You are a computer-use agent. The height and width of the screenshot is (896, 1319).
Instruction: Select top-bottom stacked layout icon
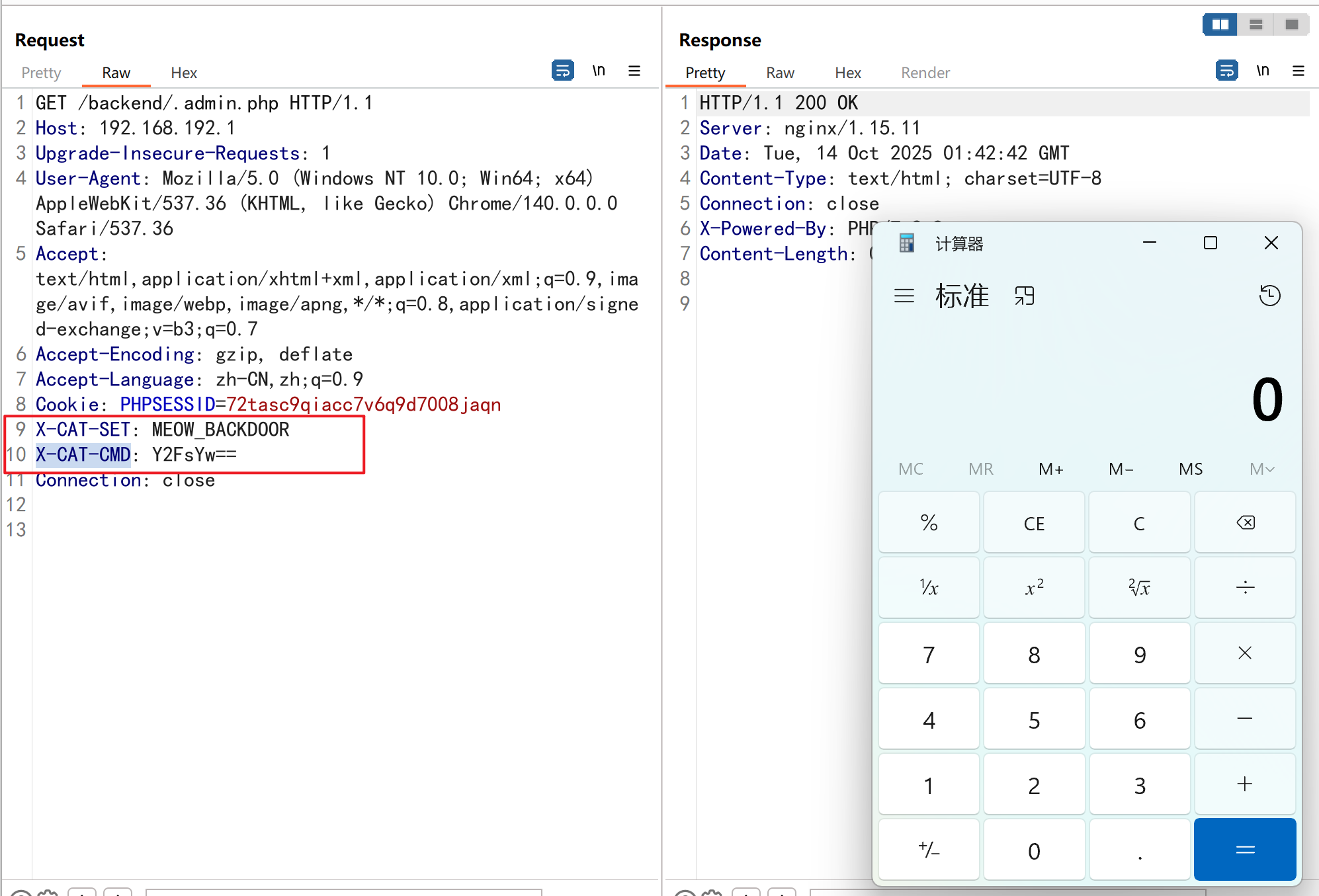(1255, 24)
